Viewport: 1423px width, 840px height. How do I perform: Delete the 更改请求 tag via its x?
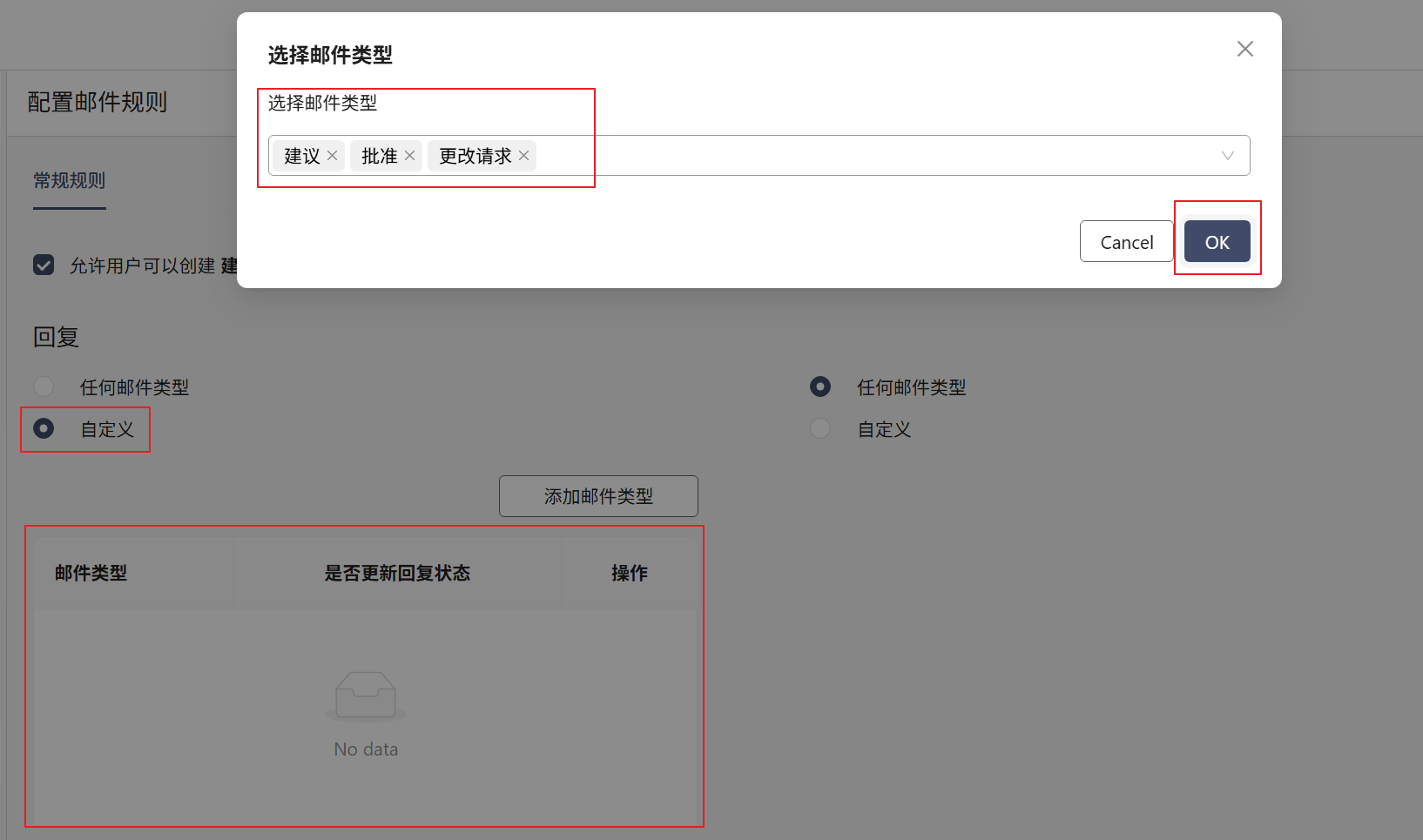click(523, 156)
